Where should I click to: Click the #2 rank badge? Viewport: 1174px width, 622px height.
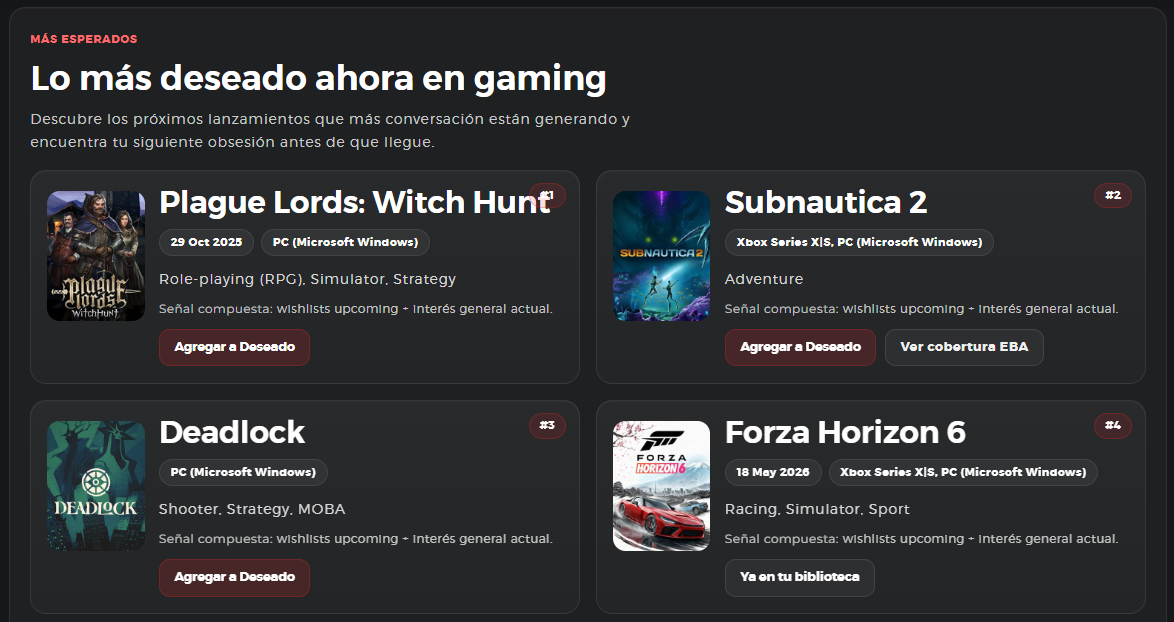tap(1113, 195)
